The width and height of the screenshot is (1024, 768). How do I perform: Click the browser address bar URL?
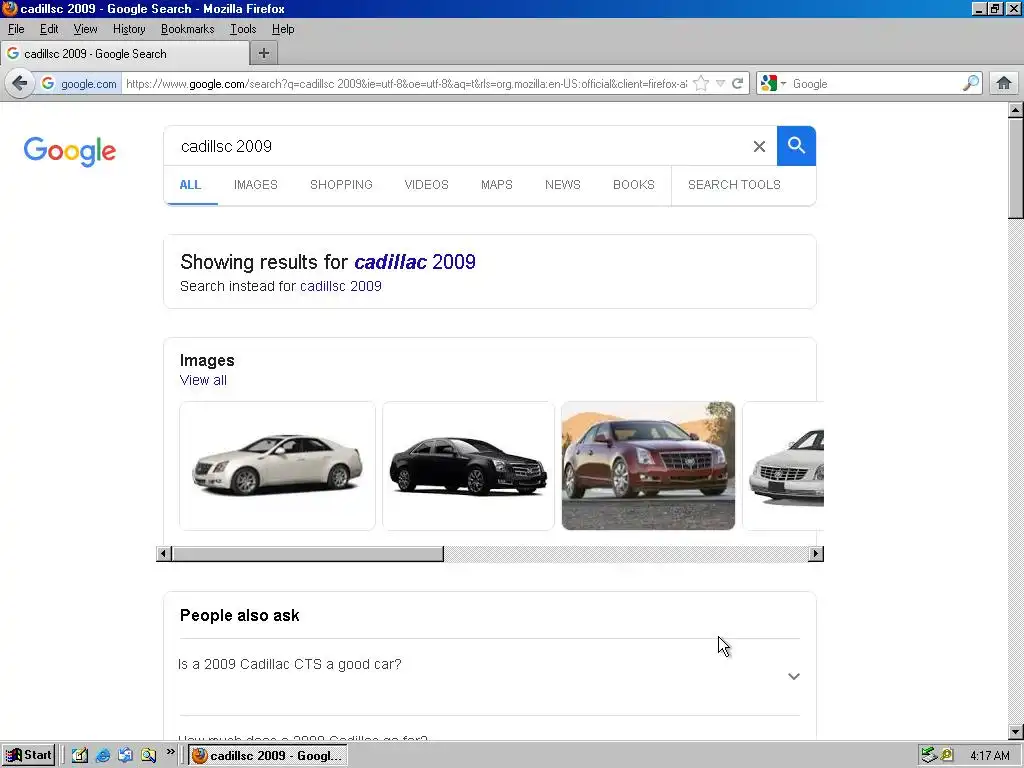[406, 84]
